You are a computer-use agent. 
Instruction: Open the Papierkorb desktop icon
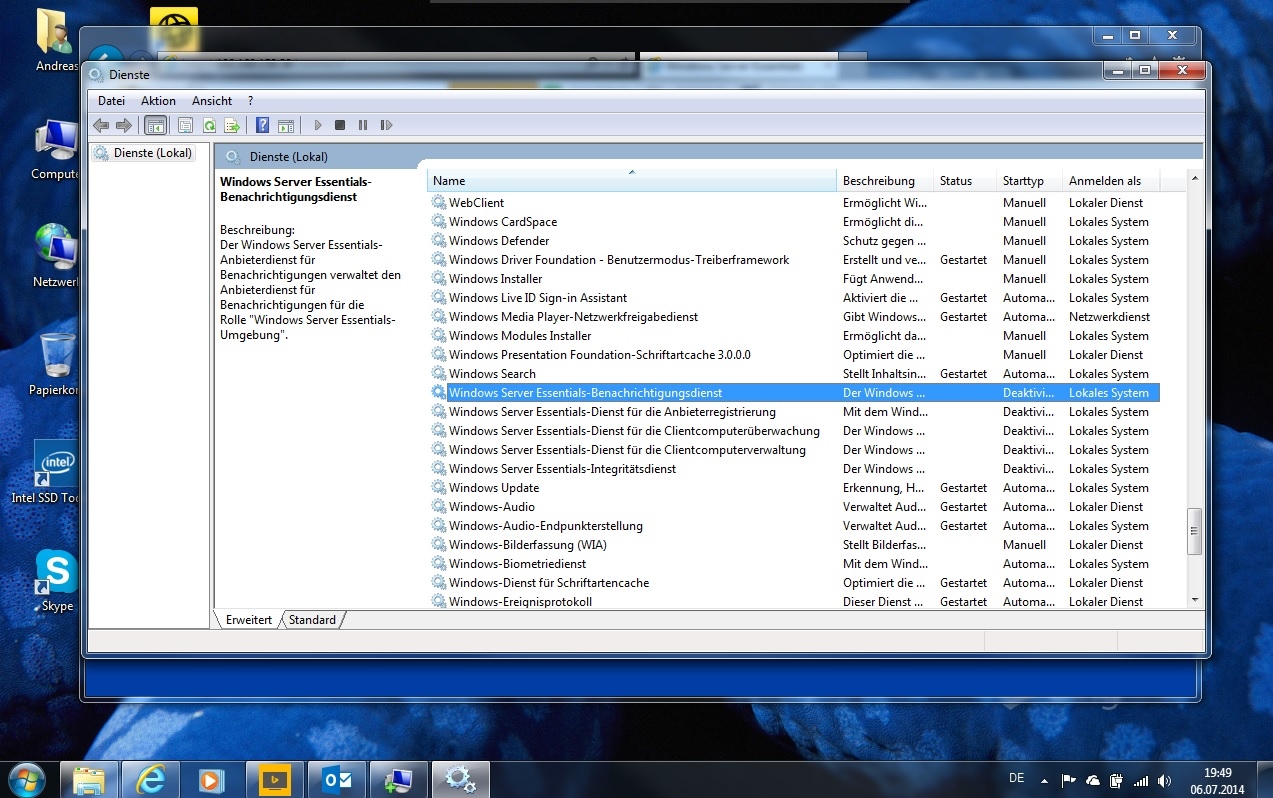[56, 364]
